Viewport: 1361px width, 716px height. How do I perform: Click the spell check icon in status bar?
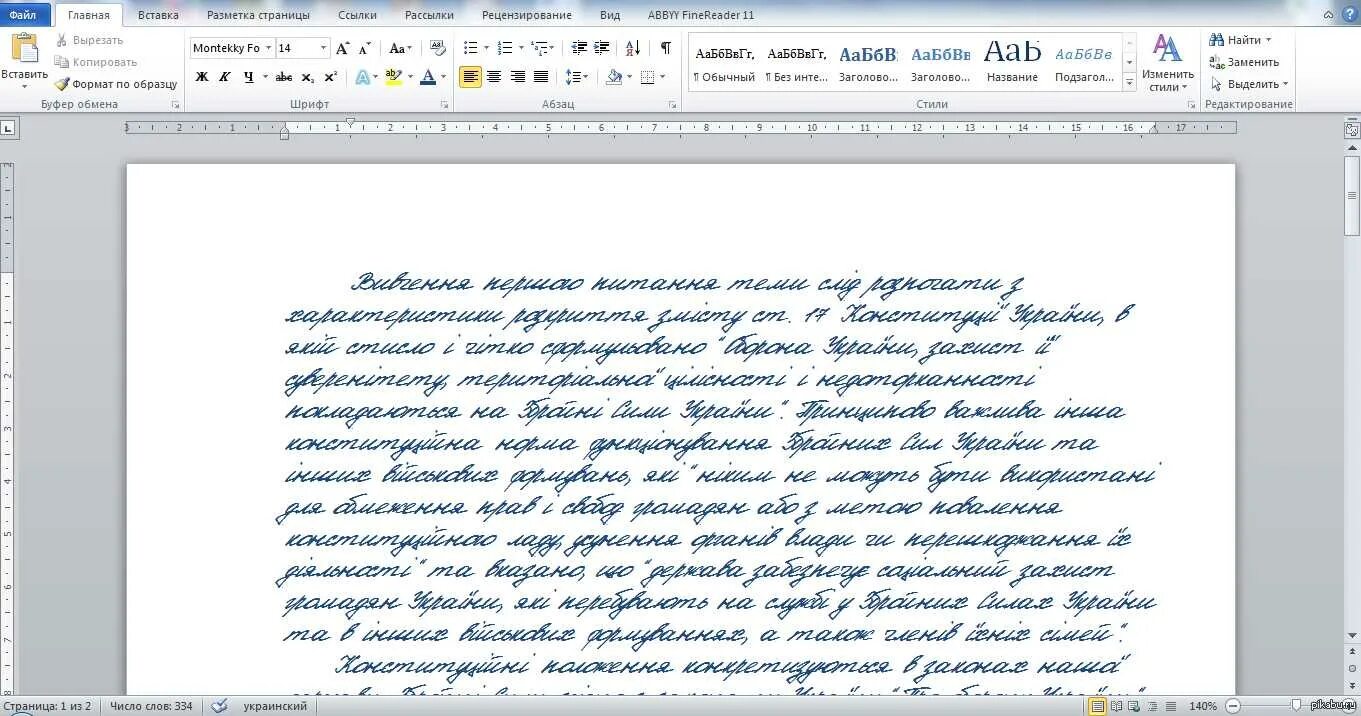point(219,706)
